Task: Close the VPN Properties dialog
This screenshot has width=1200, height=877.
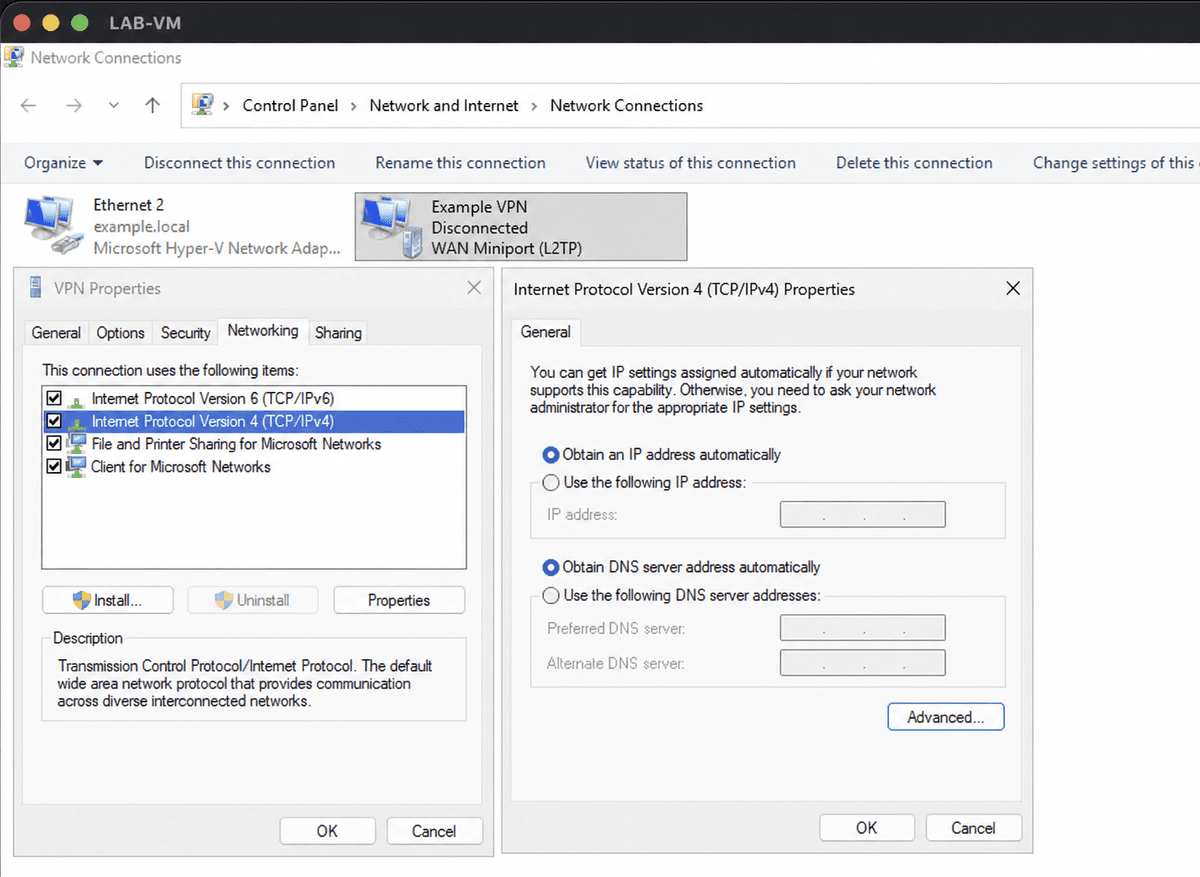Action: [474, 288]
